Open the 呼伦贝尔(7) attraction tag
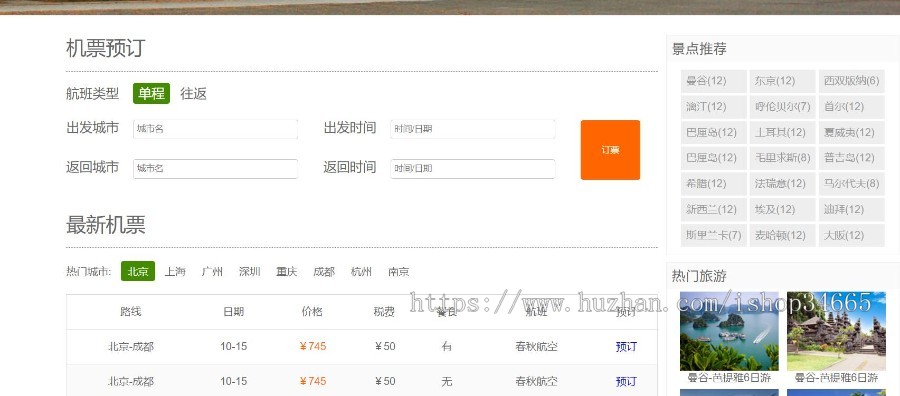Image resolution: width=900 pixels, height=396 pixels. (x=782, y=107)
